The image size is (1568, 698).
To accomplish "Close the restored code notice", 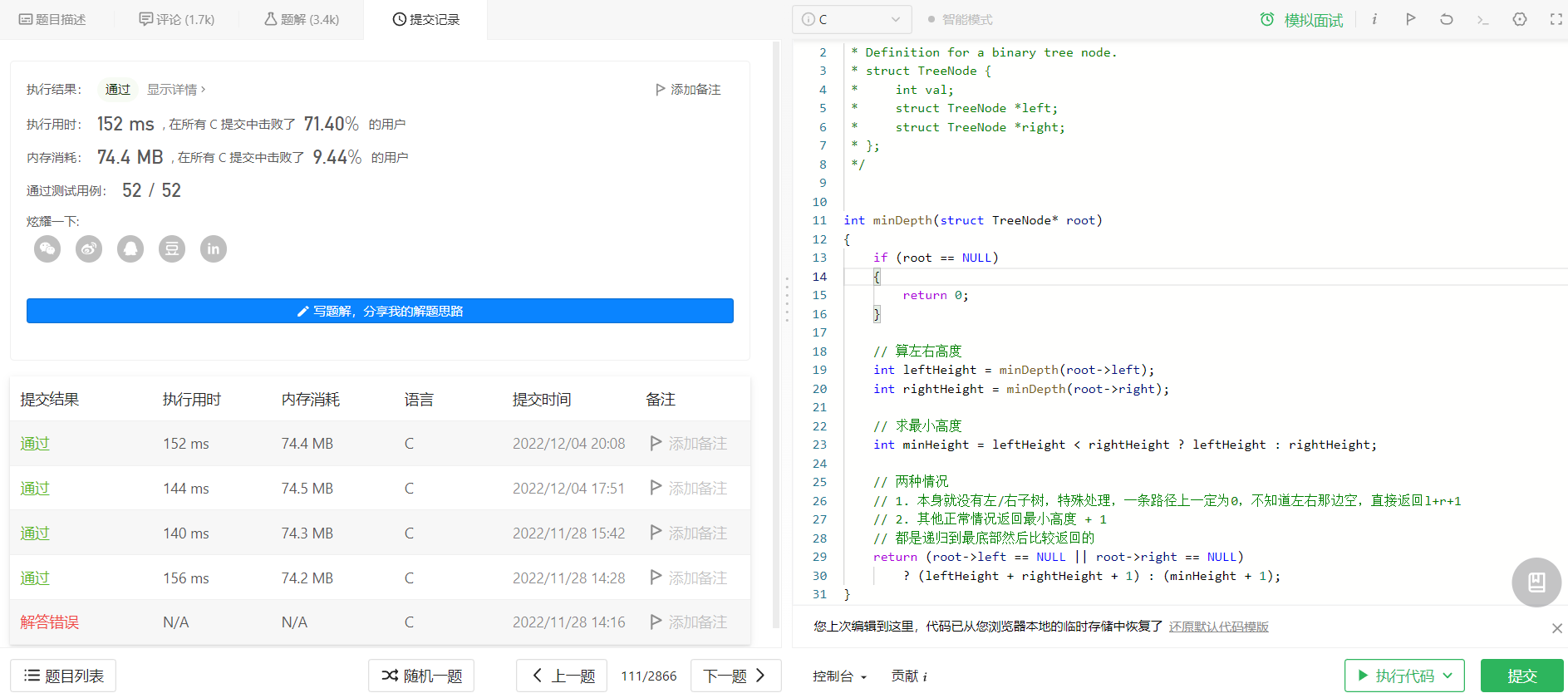I will pos(1557,628).
